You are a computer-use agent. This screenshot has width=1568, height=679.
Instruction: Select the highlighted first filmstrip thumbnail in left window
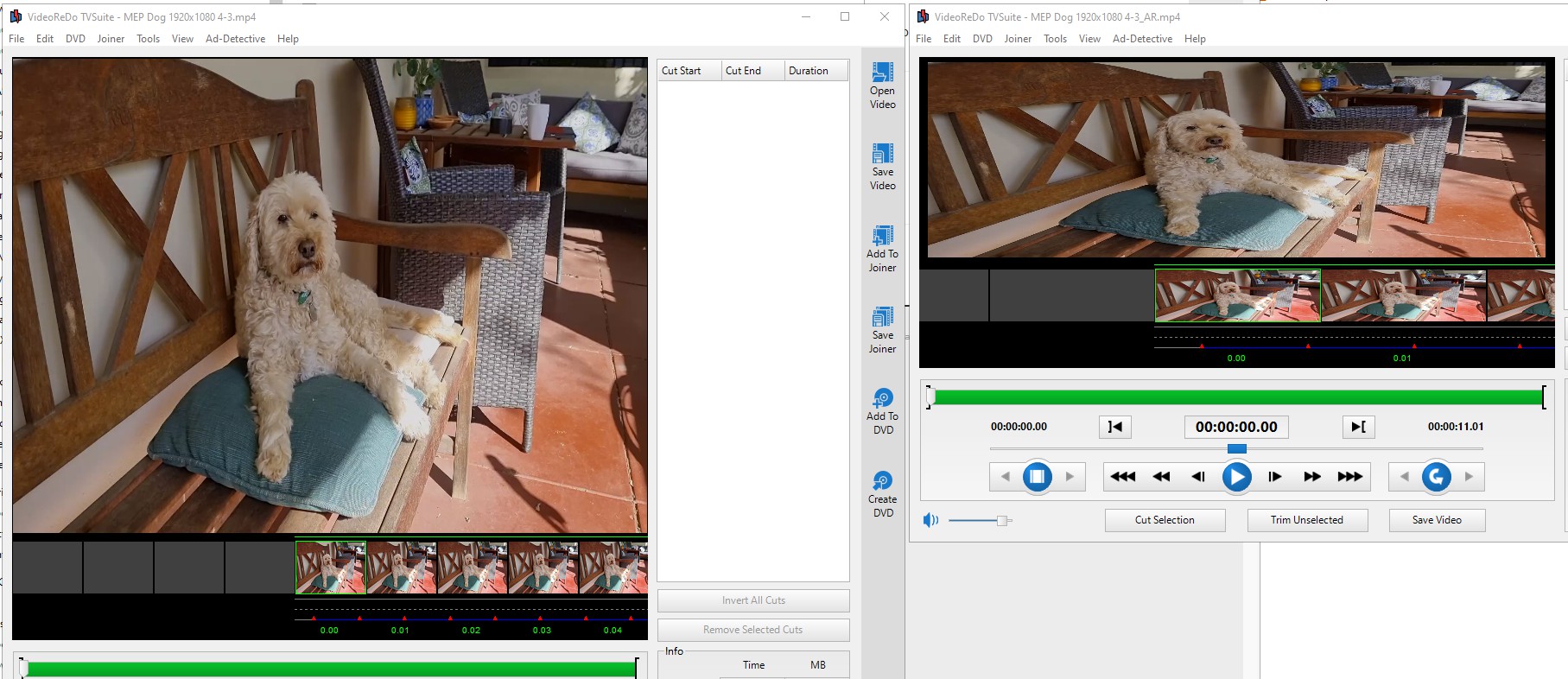tap(331, 568)
